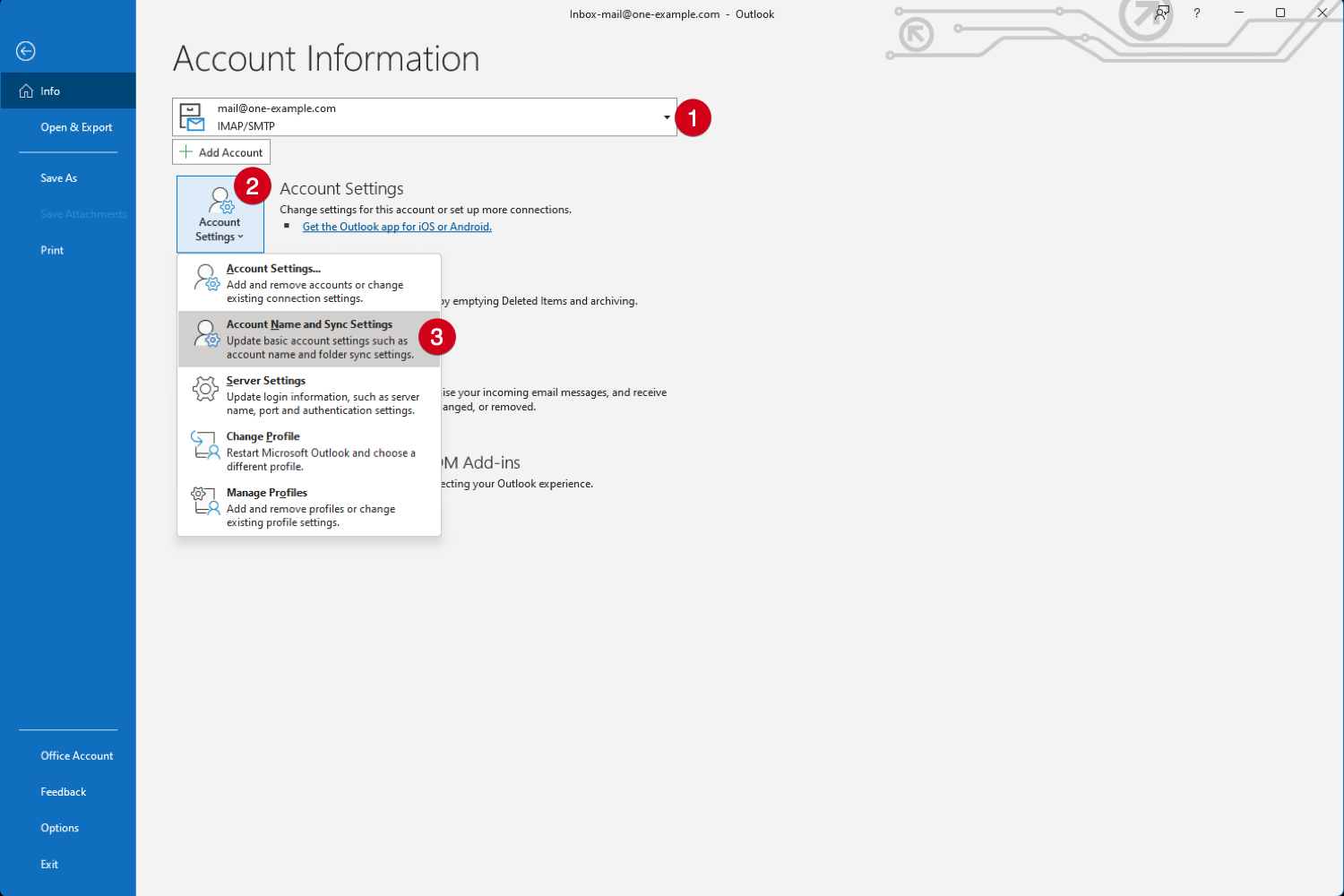Open the mail account selection dropdown
1344x896 pixels.
[666, 116]
